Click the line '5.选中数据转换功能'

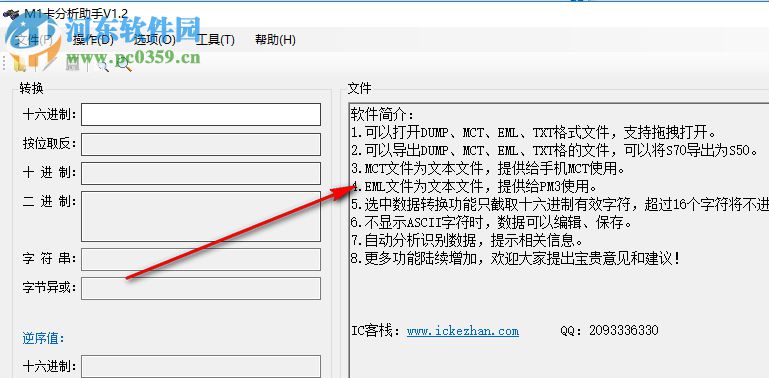(560, 205)
